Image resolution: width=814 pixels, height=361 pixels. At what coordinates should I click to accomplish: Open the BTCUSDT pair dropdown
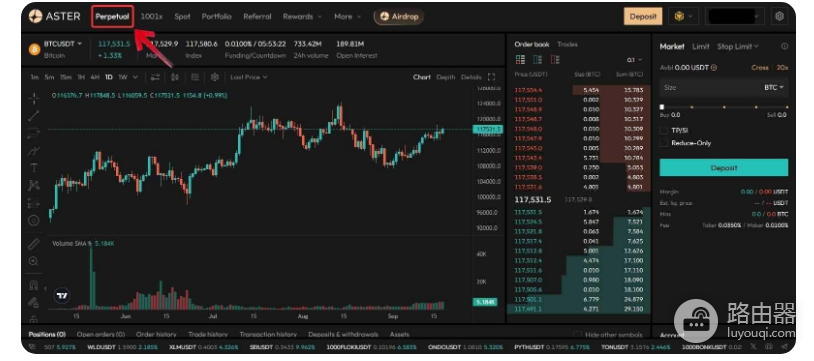coord(62,44)
